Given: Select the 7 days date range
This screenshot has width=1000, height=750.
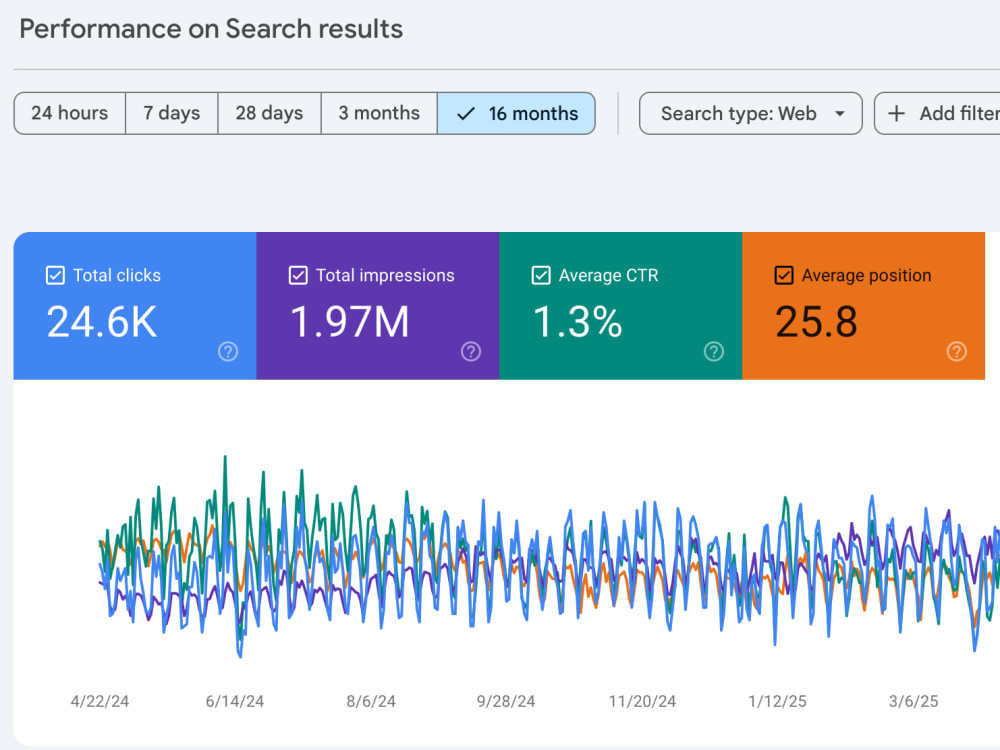Looking at the screenshot, I should point(172,114).
